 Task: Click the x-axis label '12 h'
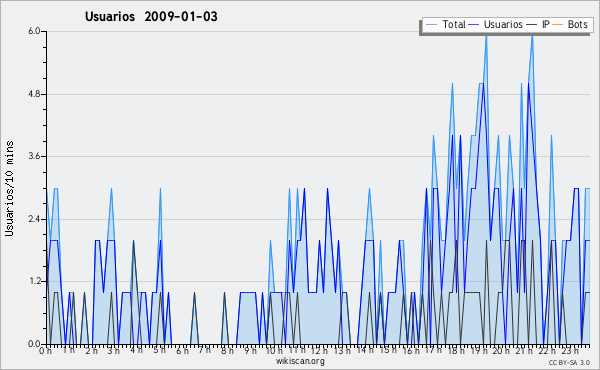pyautogui.click(x=319, y=350)
